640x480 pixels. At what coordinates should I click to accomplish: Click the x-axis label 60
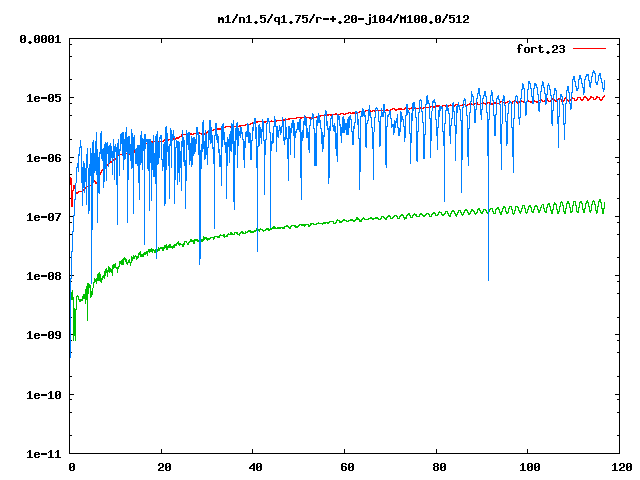[347, 467]
